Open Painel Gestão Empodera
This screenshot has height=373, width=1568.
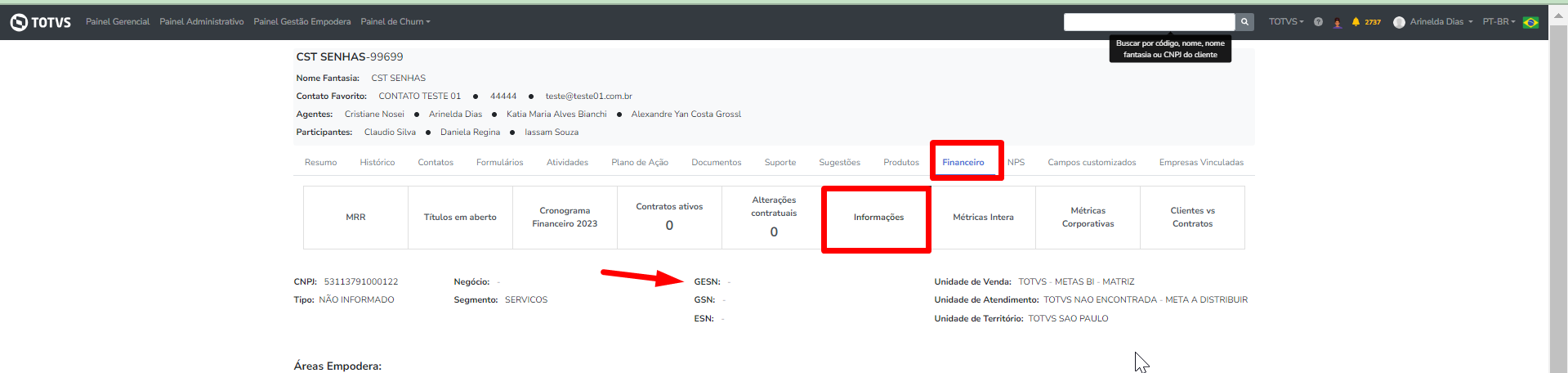(x=302, y=22)
